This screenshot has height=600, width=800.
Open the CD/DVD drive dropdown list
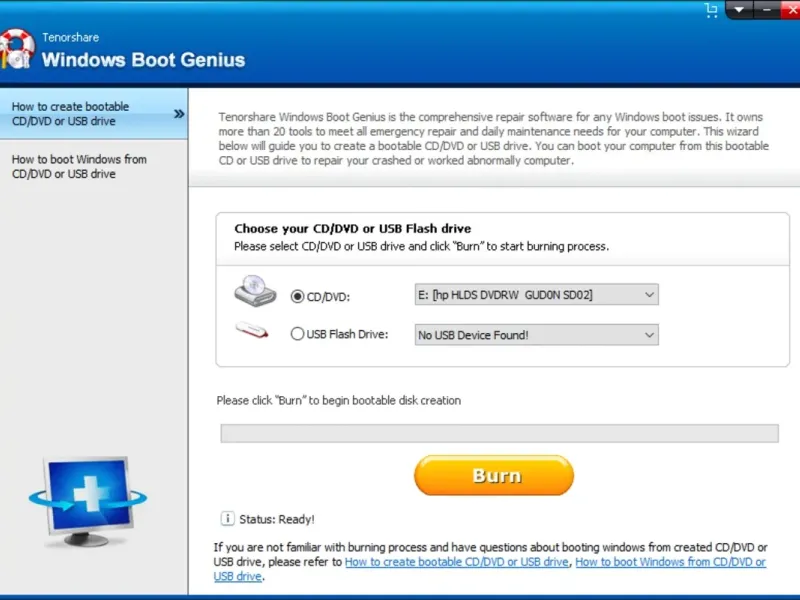pos(537,294)
